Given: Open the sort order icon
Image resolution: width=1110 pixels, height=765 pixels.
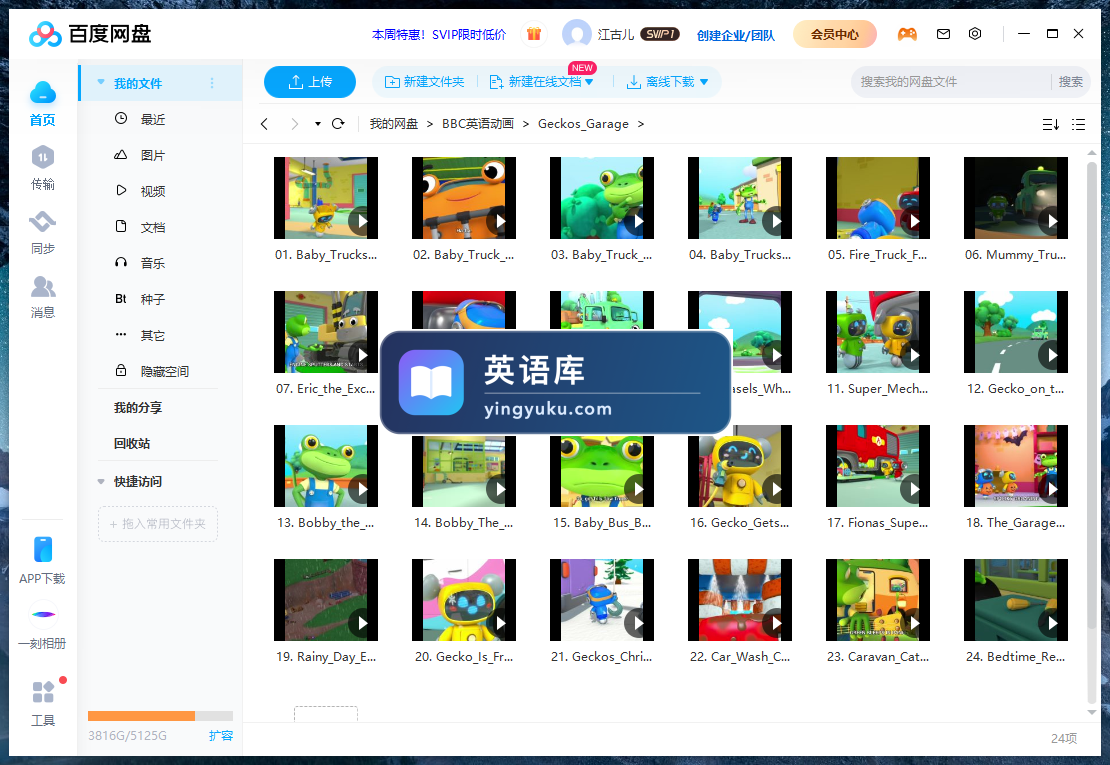Looking at the screenshot, I should pyautogui.click(x=1051, y=125).
